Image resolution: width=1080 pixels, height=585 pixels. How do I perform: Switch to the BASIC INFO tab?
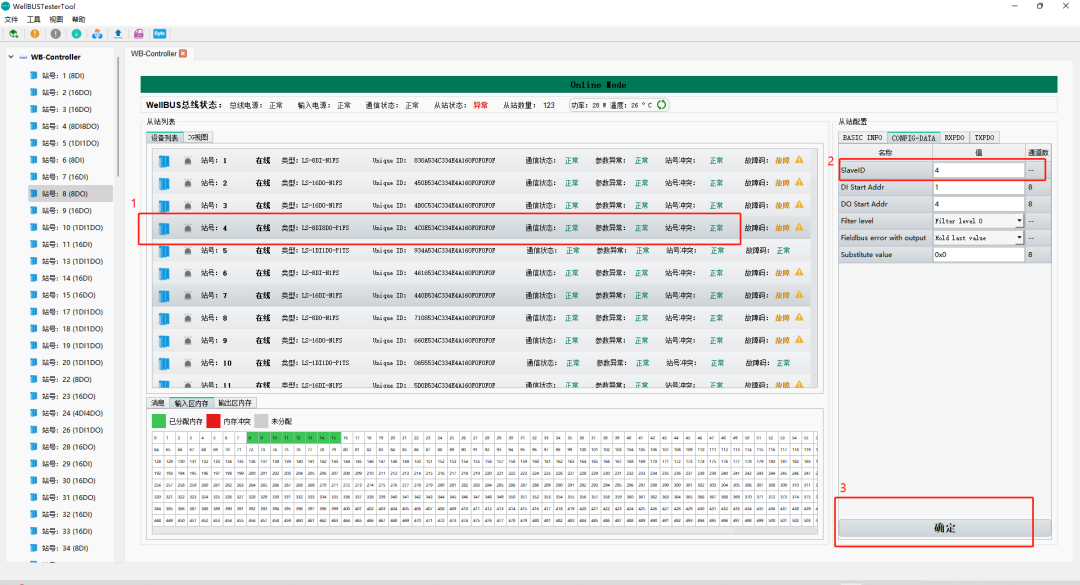pos(862,138)
